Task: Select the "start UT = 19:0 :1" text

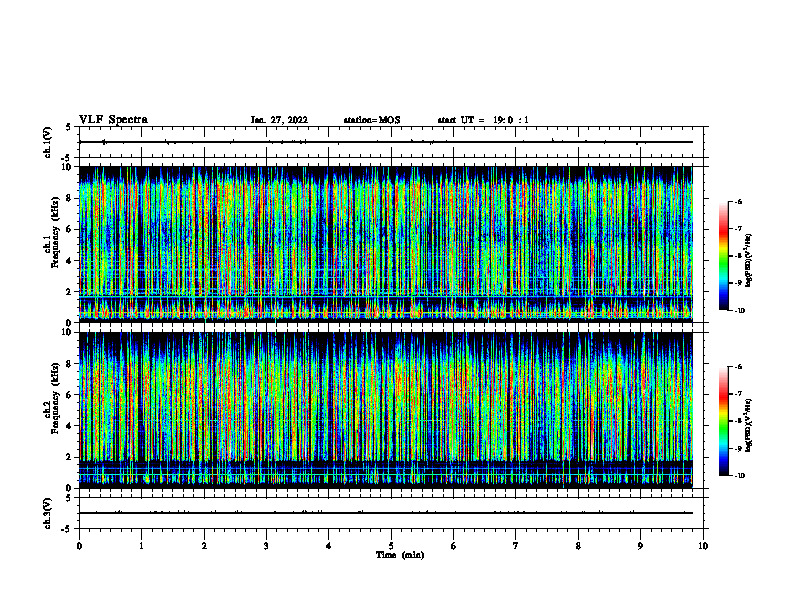Action: click(x=483, y=120)
